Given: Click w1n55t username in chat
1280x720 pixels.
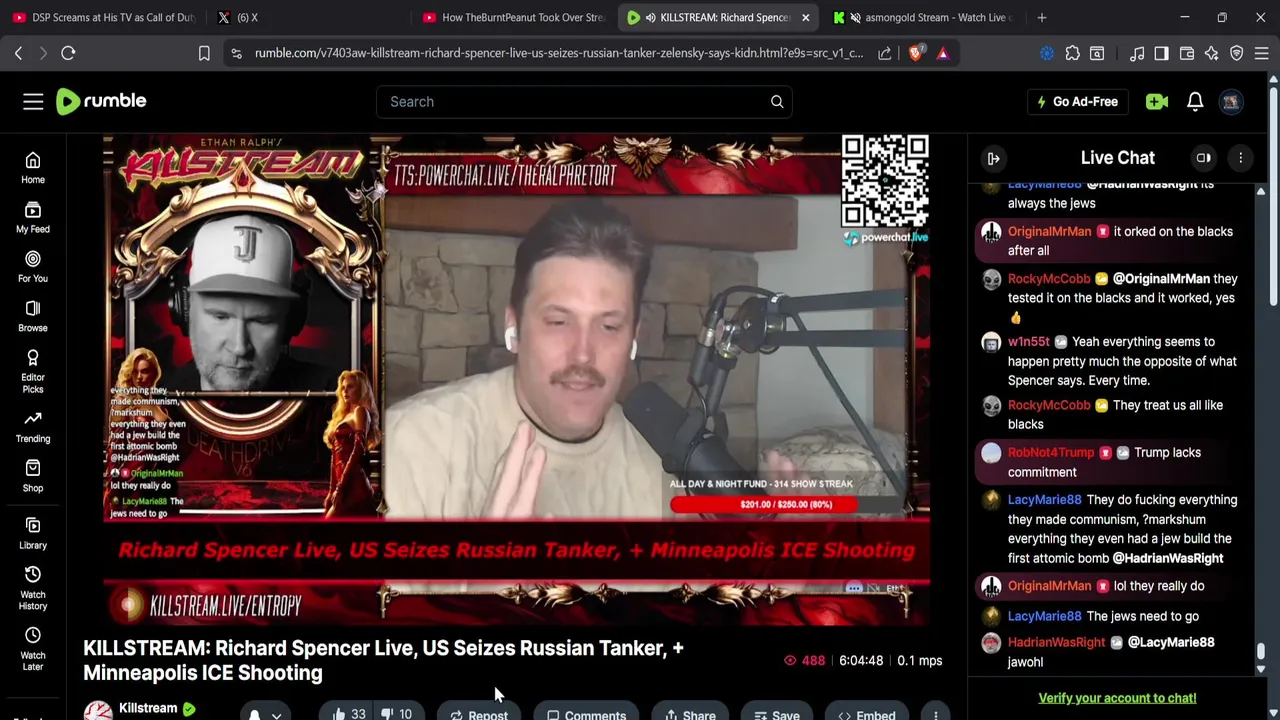Looking at the screenshot, I should pos(1028,341).
